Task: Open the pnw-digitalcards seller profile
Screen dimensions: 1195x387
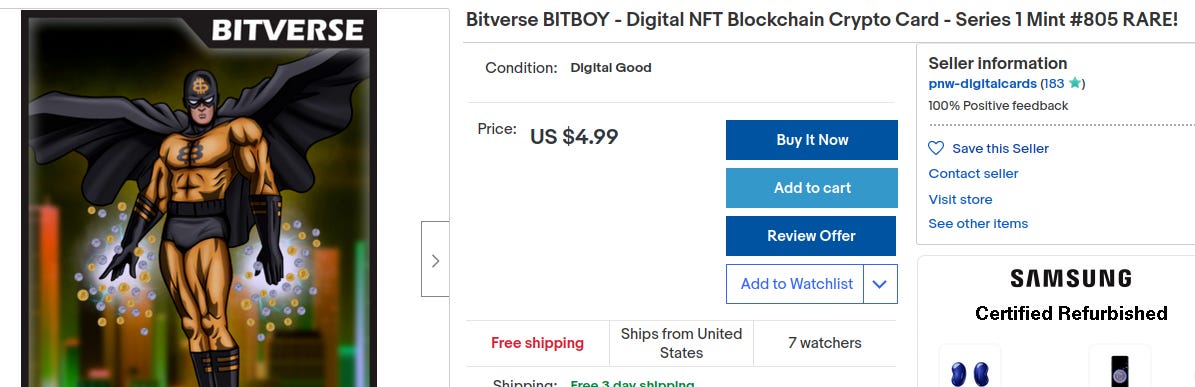Action: tap(982, 84)
